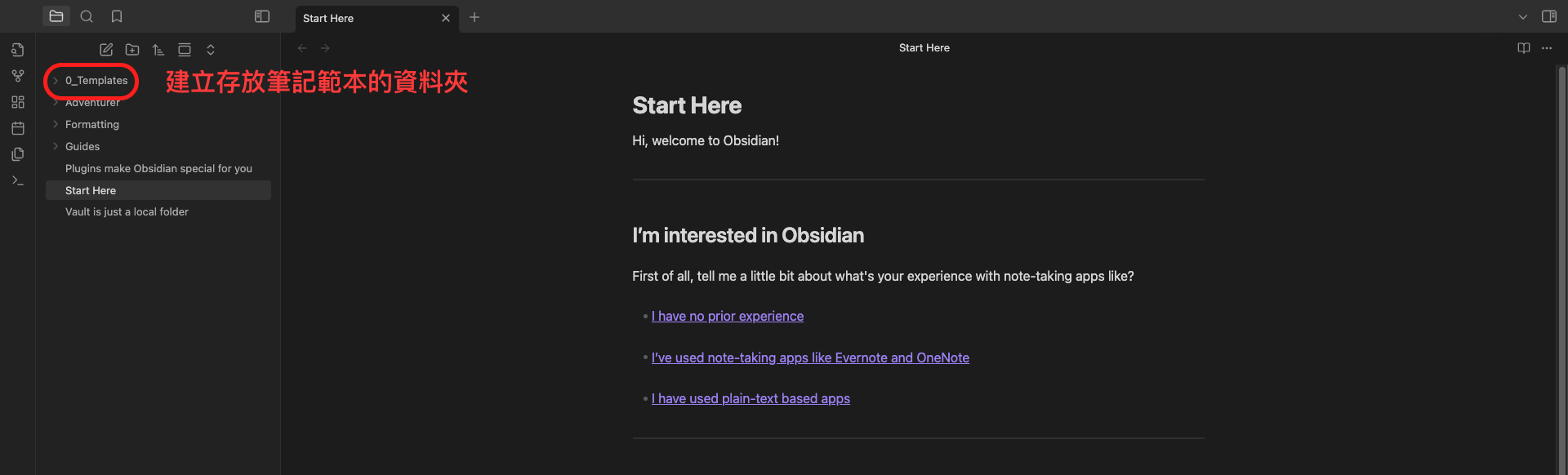Create a new note with pencil icon
The image size is (1568, 475).
pyautogui.click(x=106, y=50)
